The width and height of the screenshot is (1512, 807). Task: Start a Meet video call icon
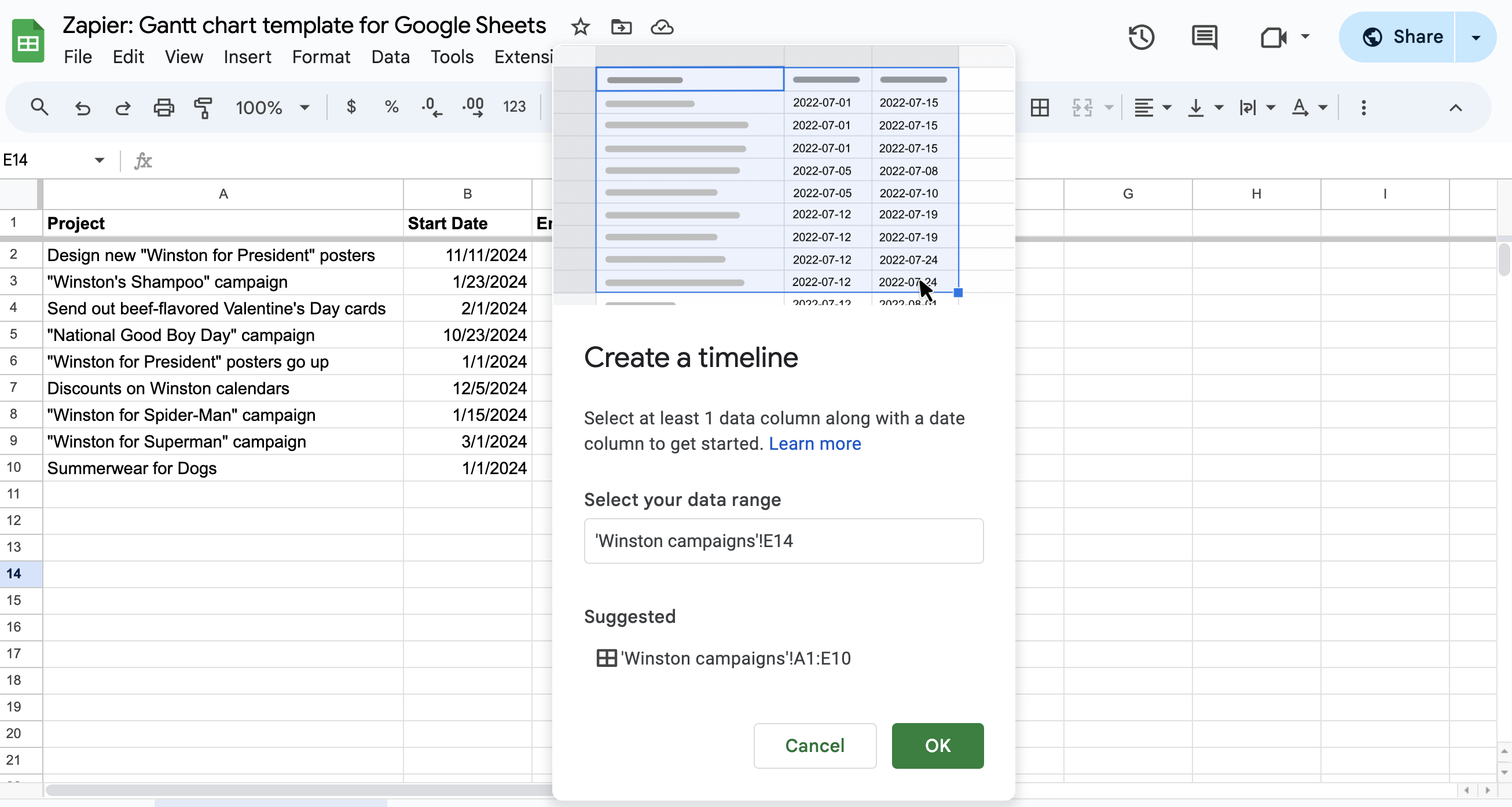tap(1273, 37)
